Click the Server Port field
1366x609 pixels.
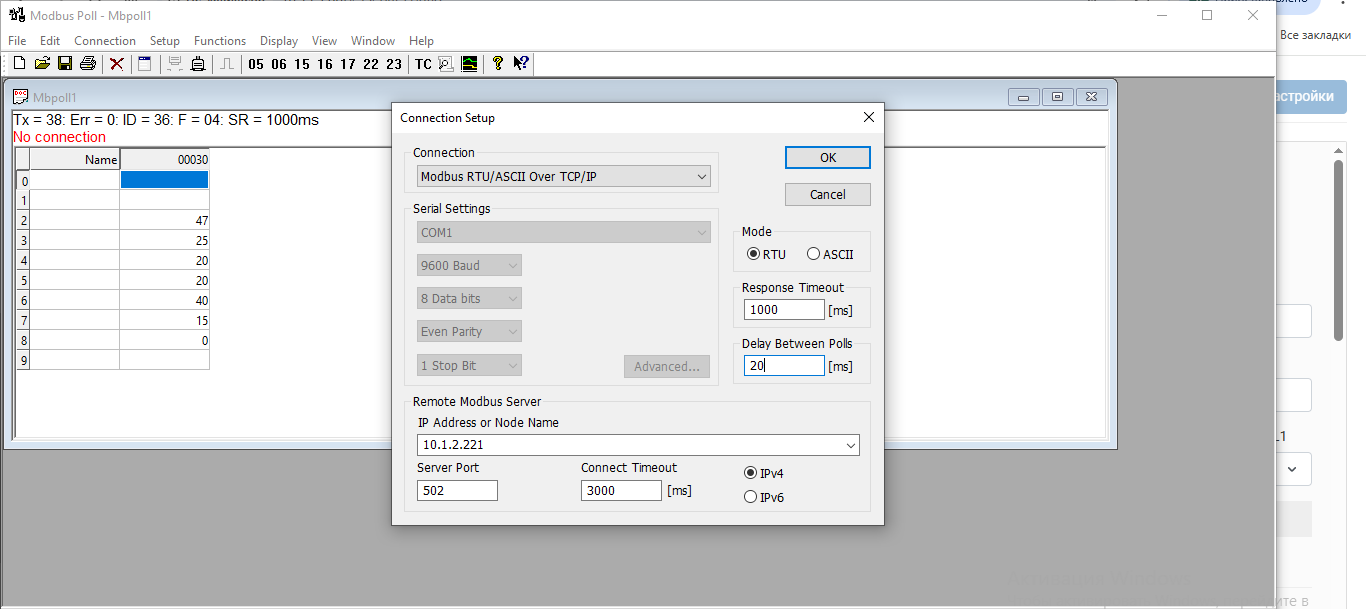pyautogui.click(x=457, y=491)
